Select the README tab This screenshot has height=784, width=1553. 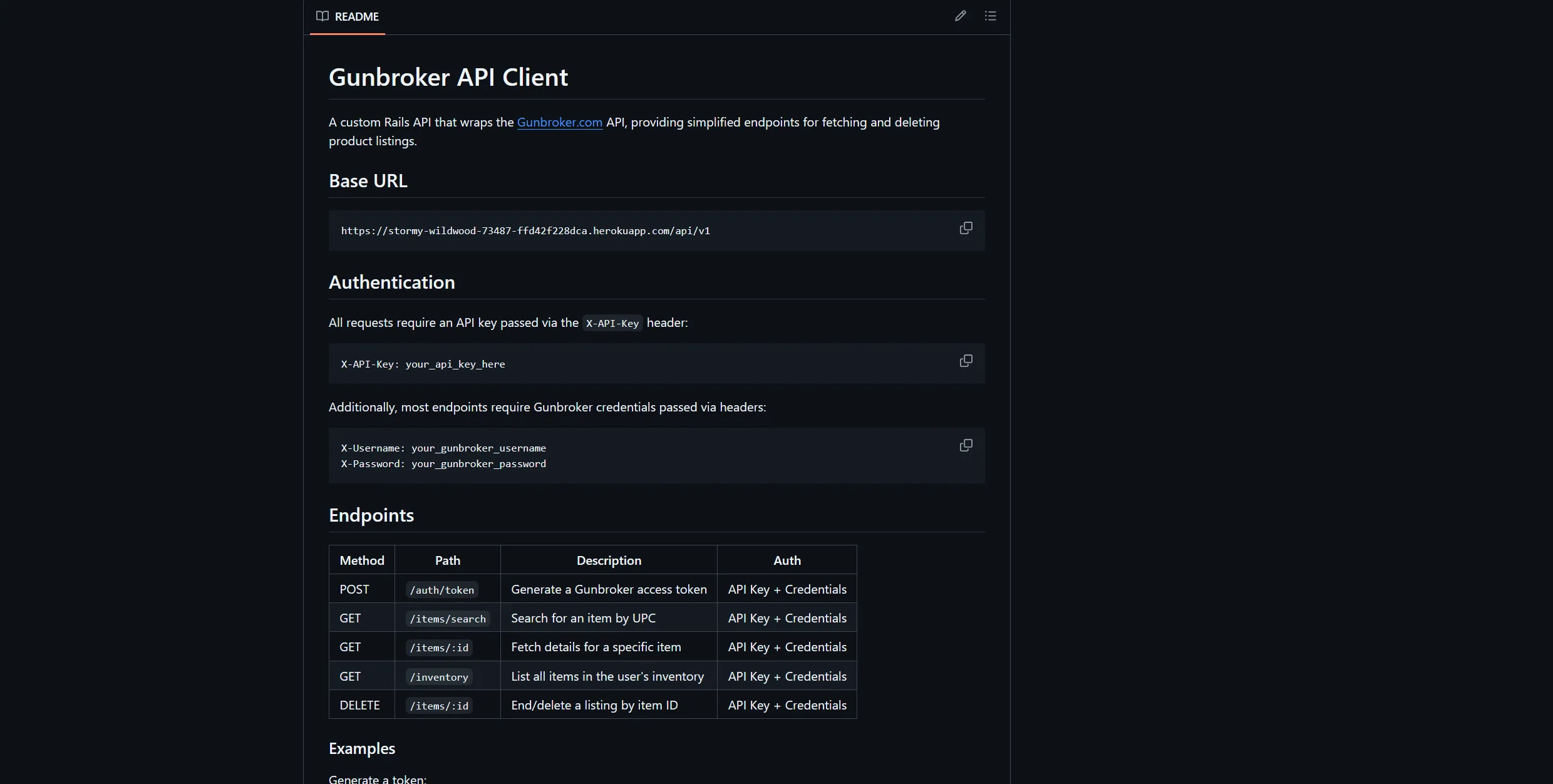pyautogui.click(x=348, y=17)
